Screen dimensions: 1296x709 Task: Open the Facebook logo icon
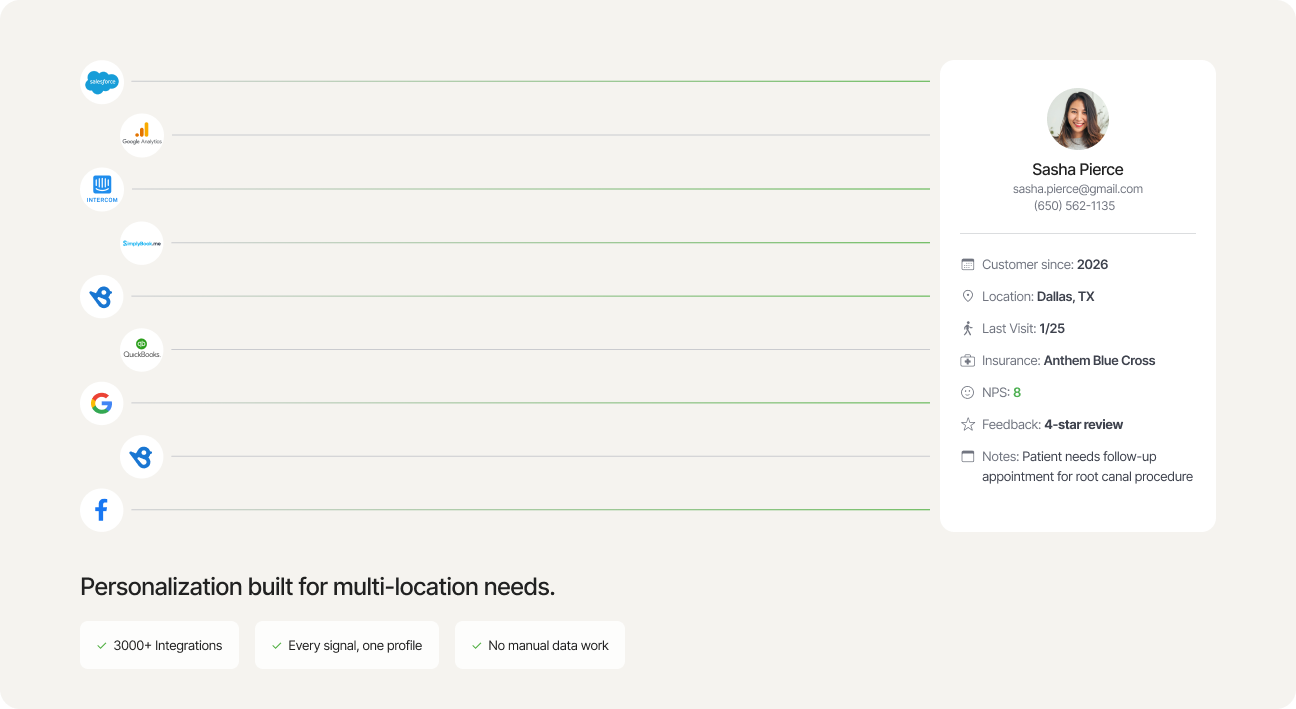pyautogui.click(x=102, y=510)
